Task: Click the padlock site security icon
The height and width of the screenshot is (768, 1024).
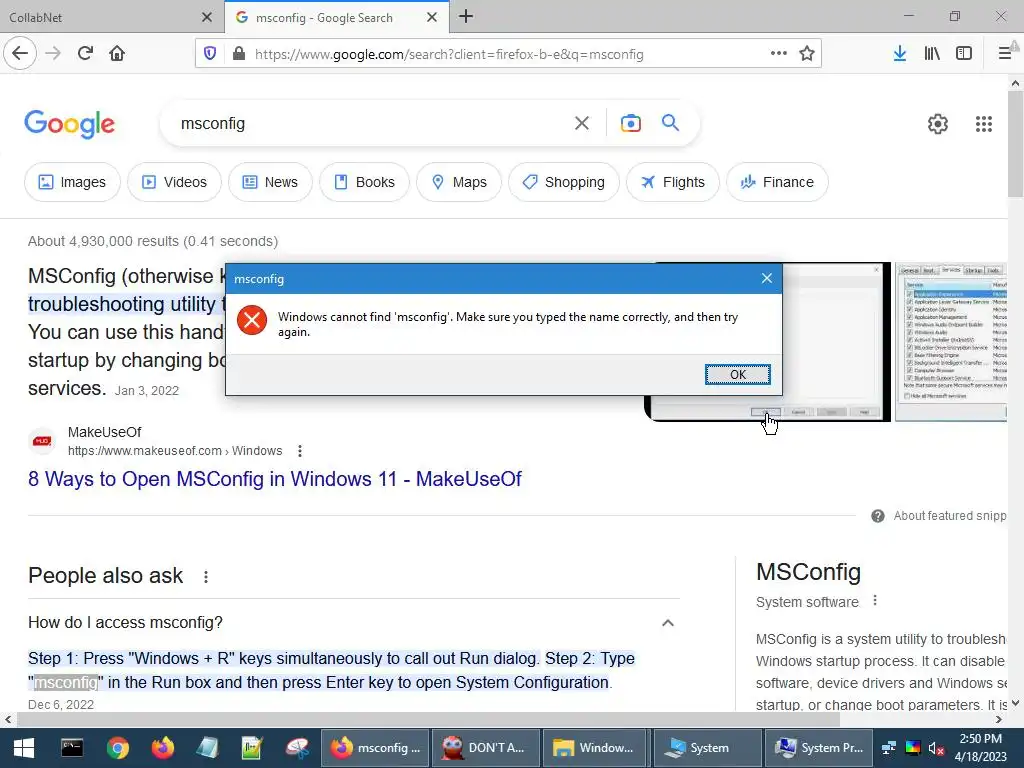Action: (x=239, y=54)
